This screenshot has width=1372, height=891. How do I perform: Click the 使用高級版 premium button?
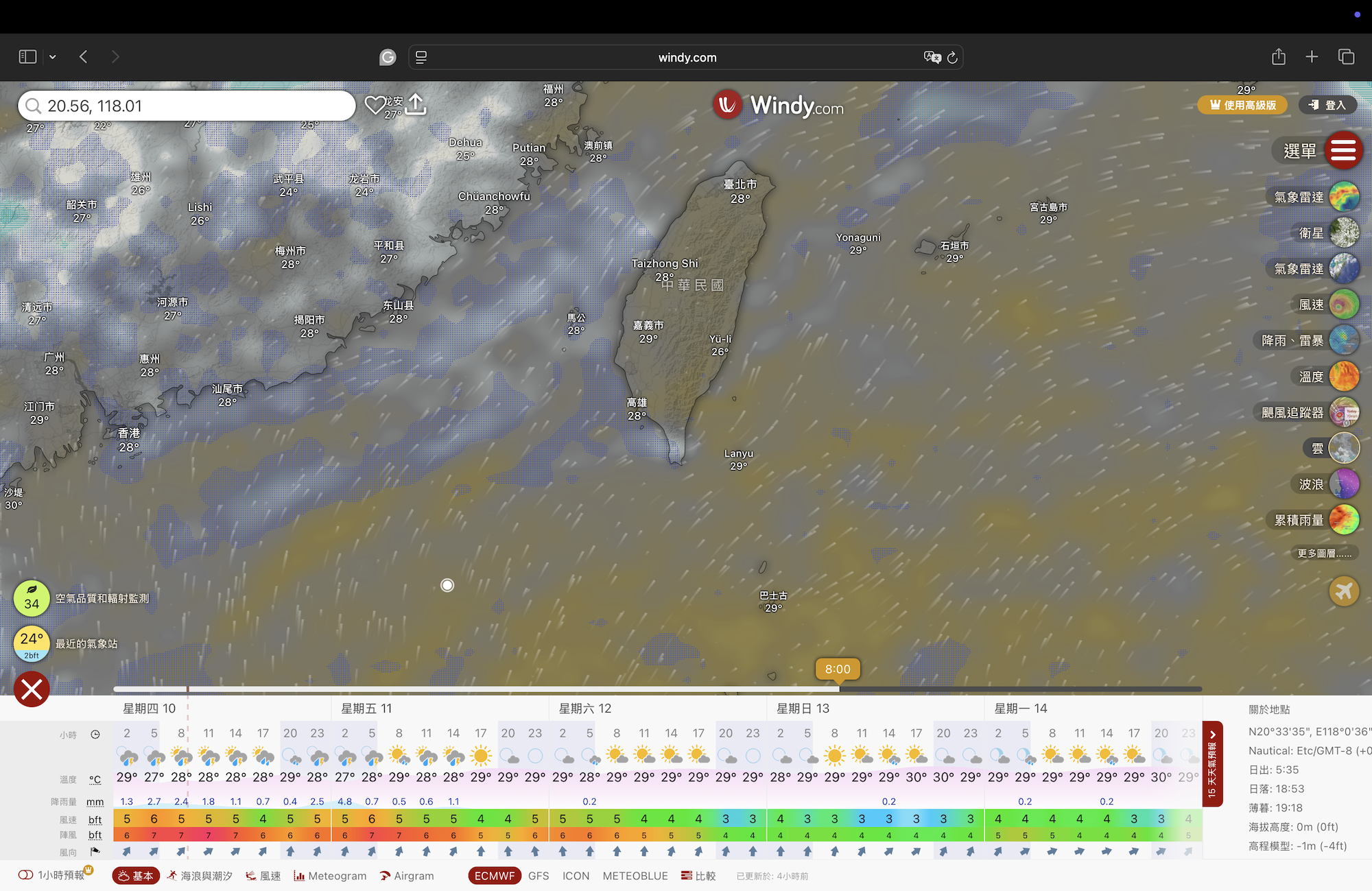(1242, 105)
